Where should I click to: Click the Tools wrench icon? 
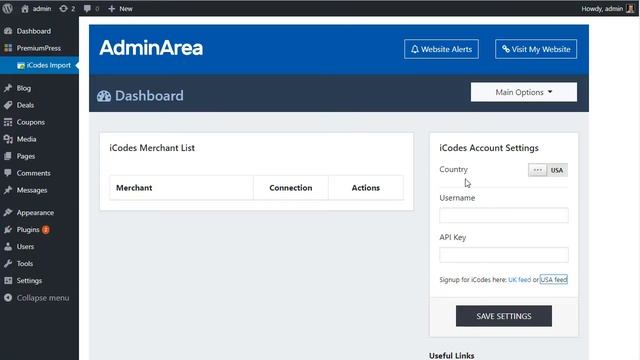[8, 264]
